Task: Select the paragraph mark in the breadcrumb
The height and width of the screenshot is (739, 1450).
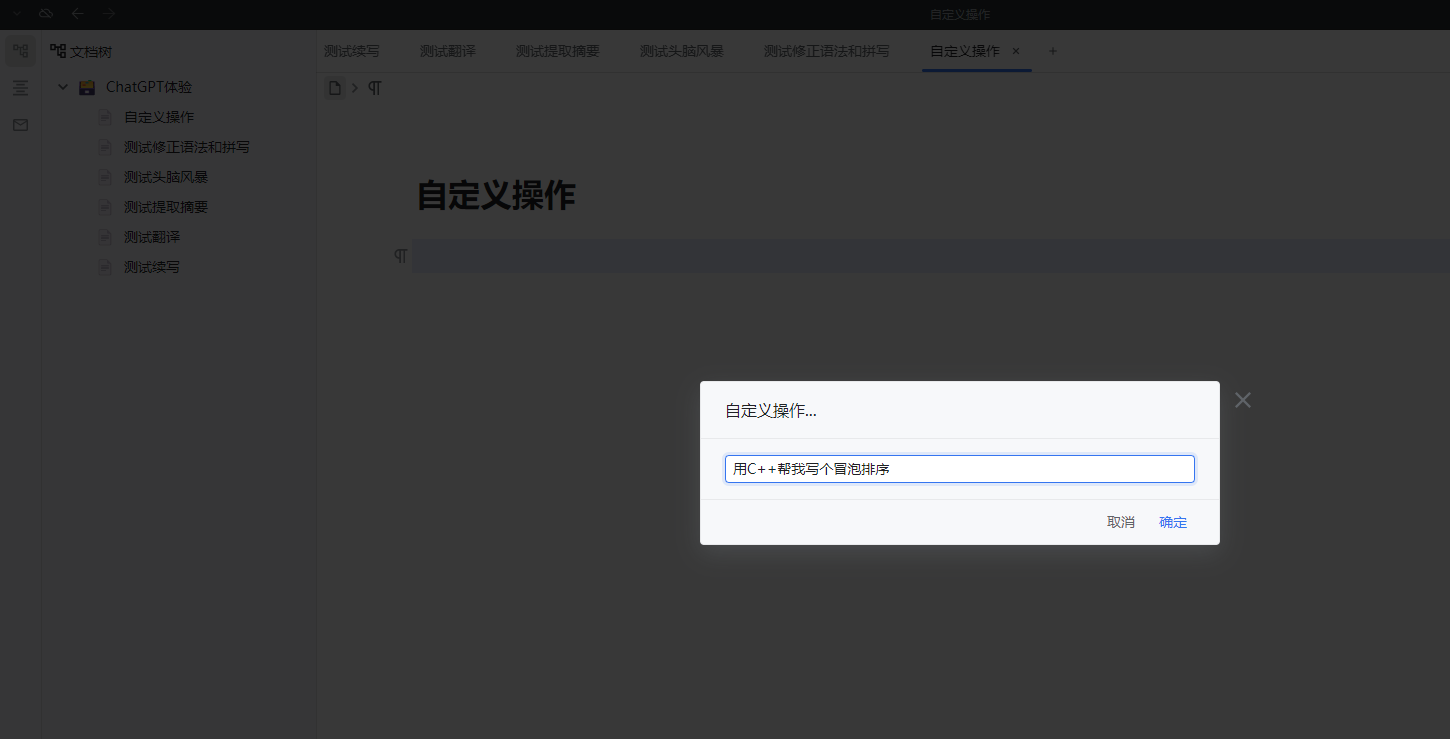Action: (x=374, y=88)
